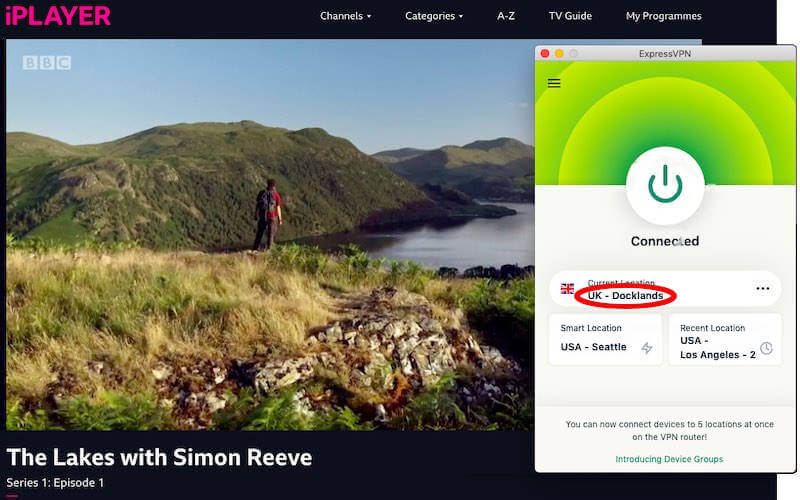Screen dimensions: 800x500
Task: Click the title The Lakes with Simon Reeve
Action: point(159,457)
